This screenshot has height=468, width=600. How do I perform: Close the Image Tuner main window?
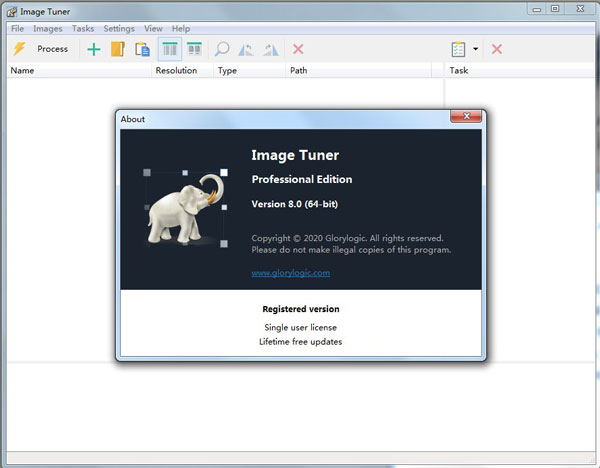[580, 9]
